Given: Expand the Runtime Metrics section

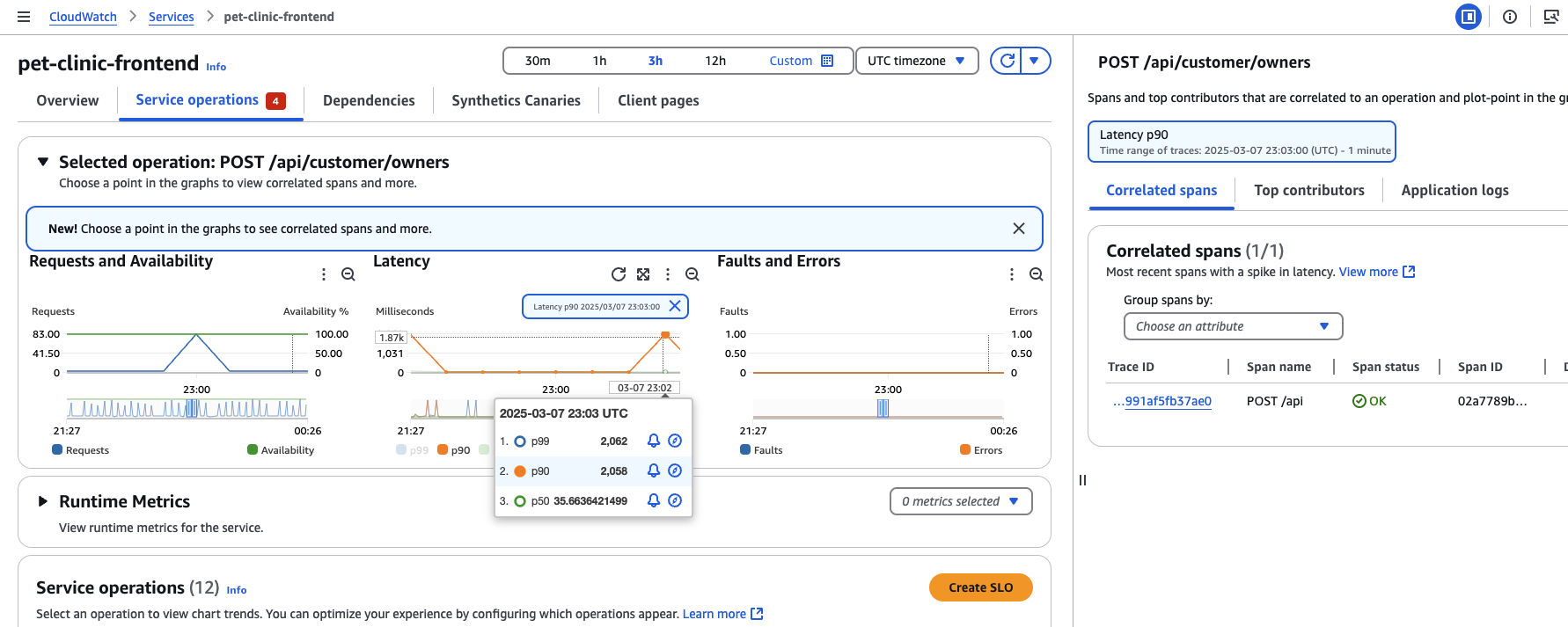Looking at the screenshot, I should point(42,501).
